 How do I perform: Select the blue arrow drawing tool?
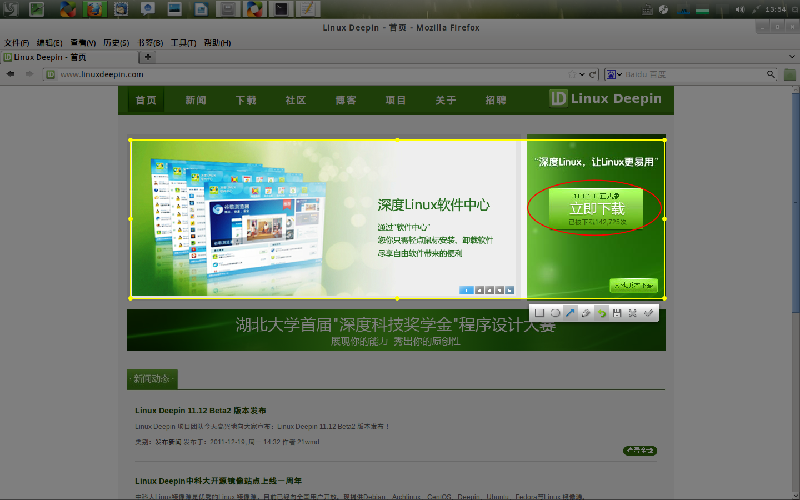(570, 313)
